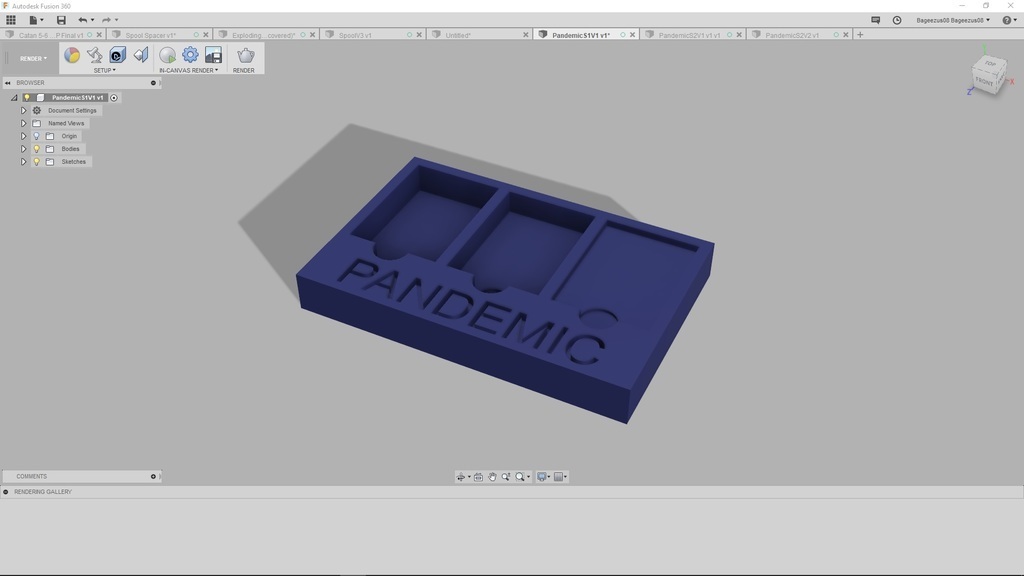Image resolution: width=1024 pixels, height=576 pixels.
Task: Open the File menu document icon
Action: 33,20
